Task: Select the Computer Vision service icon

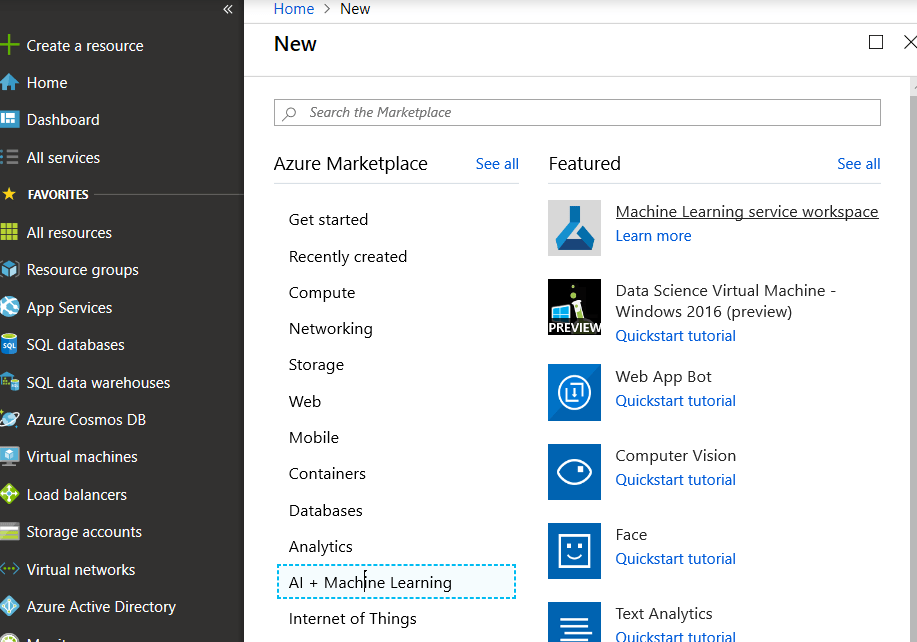Action: pos(573,471)
